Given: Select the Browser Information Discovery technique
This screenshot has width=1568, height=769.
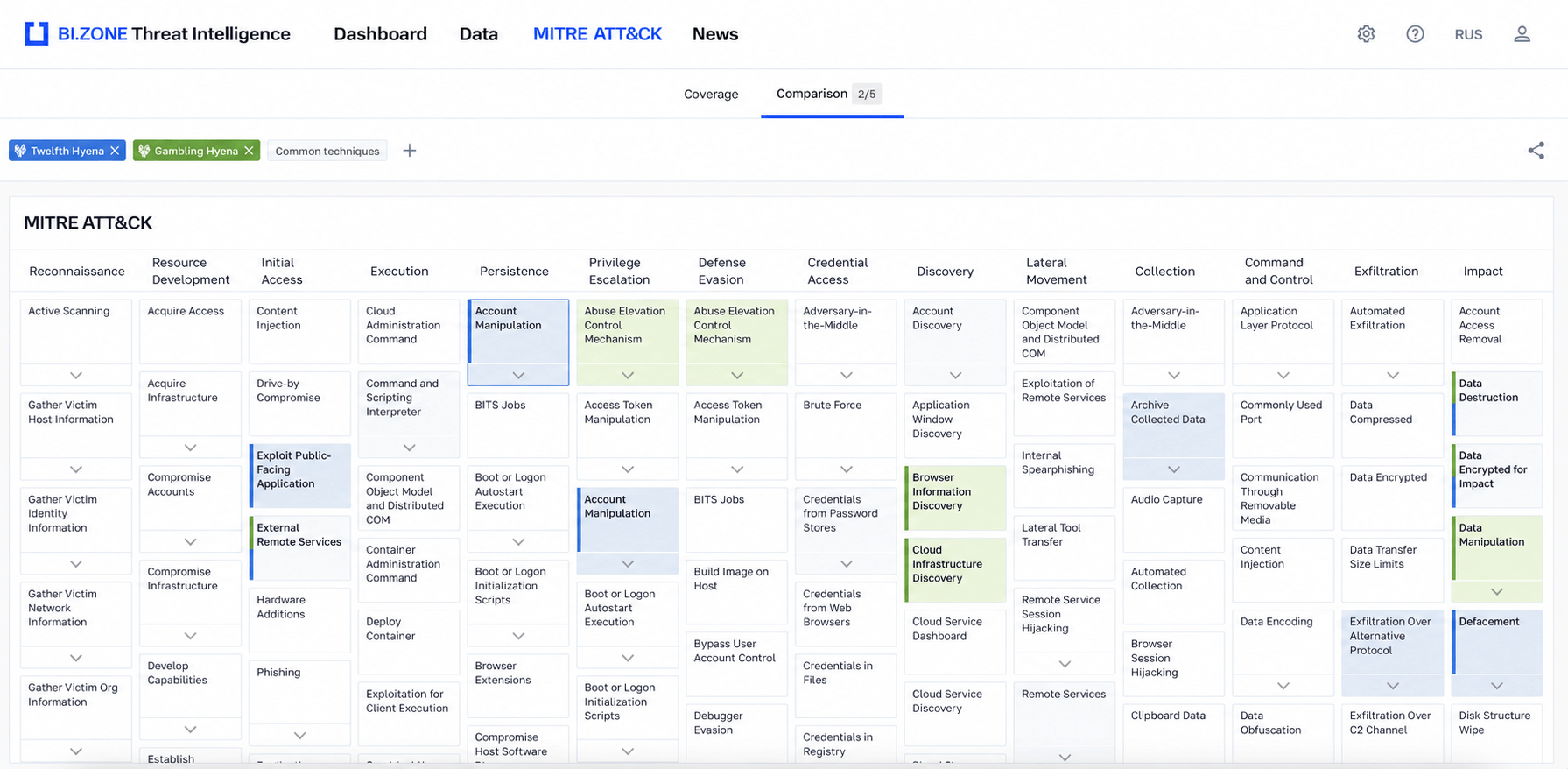Looking at the screenshot, I should tap(954, 498).
